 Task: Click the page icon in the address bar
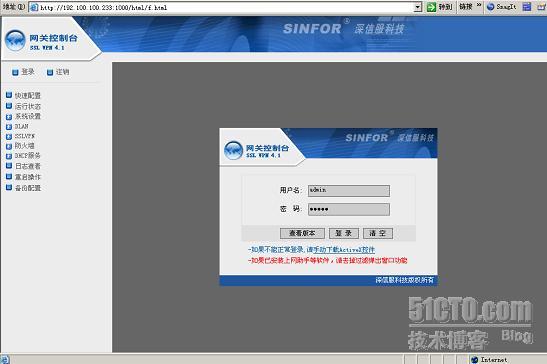coord(34,7)
